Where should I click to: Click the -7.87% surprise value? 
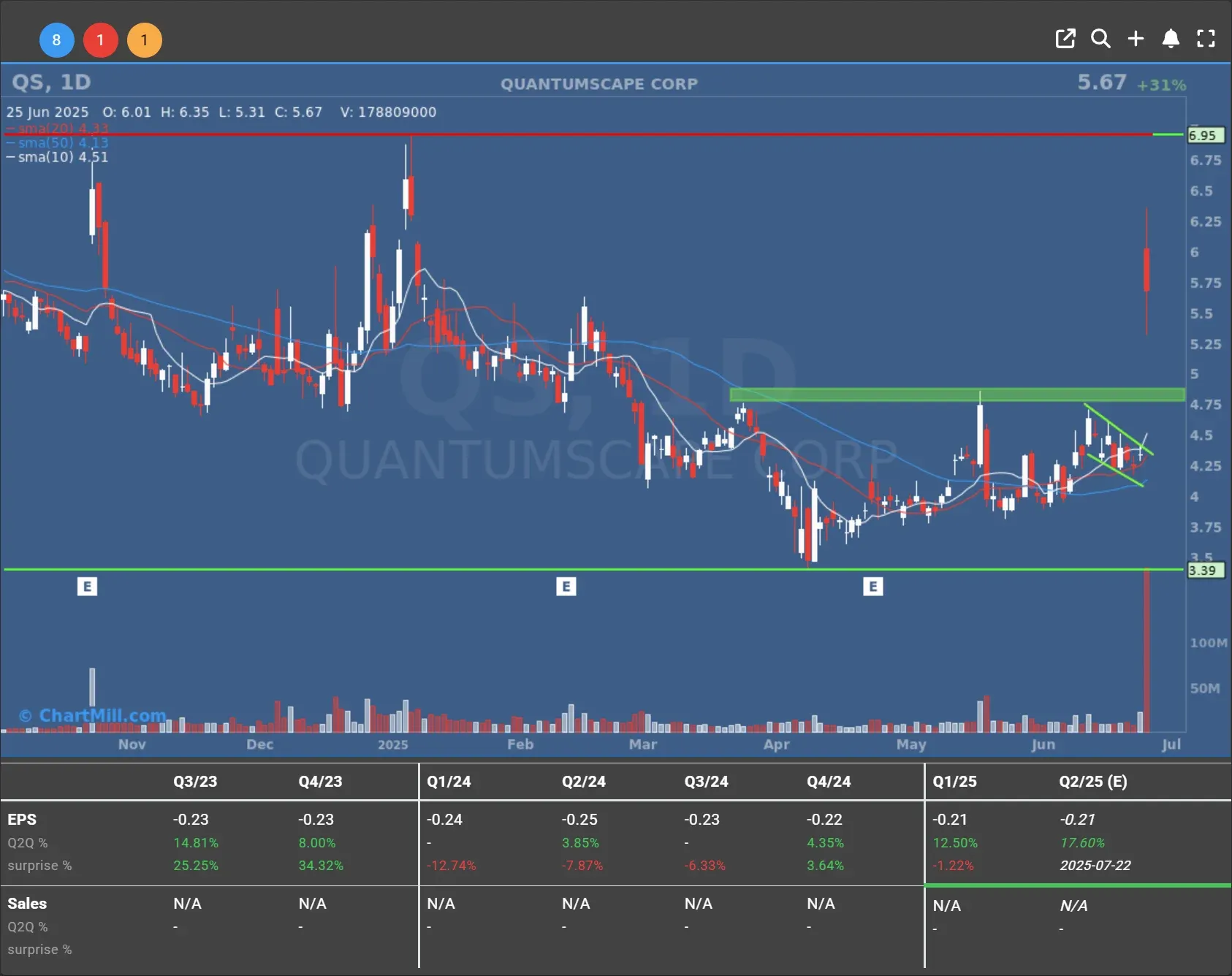582,865
